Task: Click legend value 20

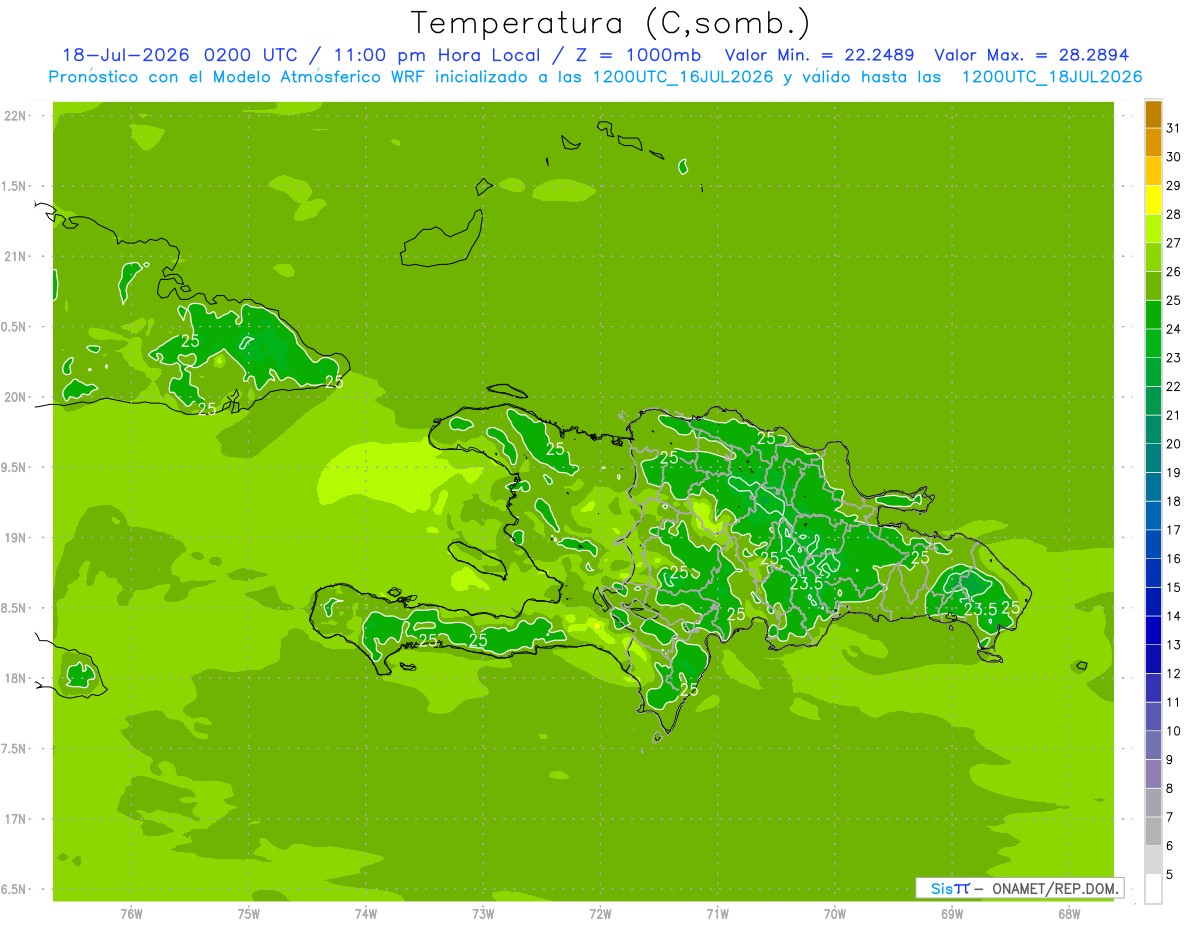Action: (1173, 444)
